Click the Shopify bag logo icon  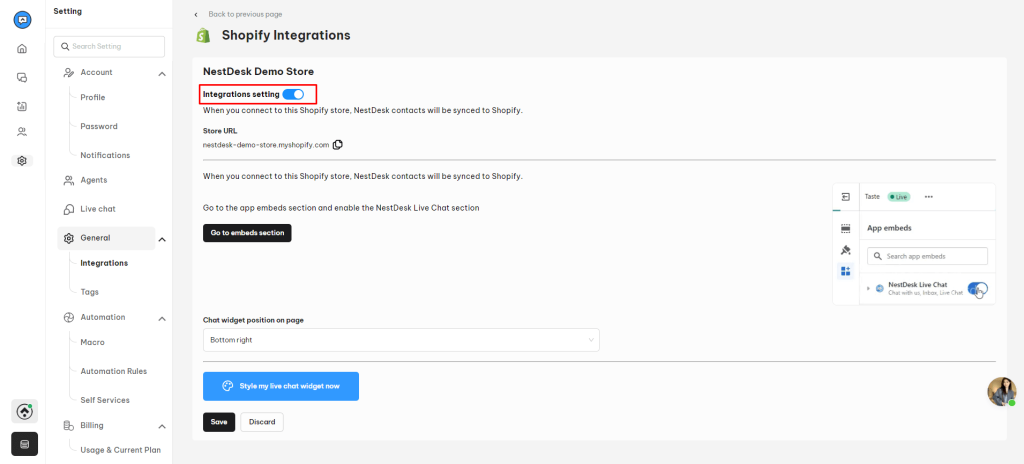[204, 35]
